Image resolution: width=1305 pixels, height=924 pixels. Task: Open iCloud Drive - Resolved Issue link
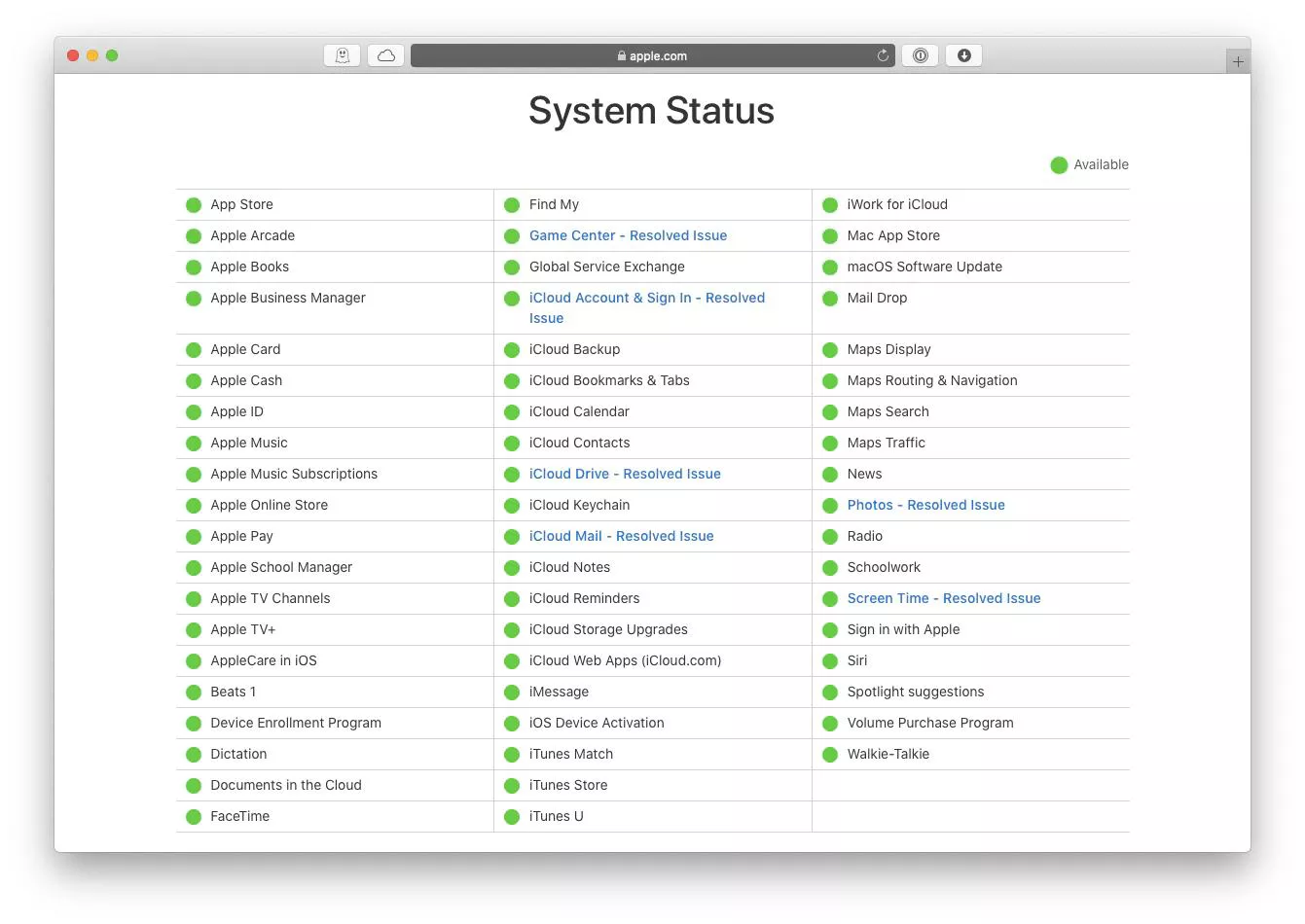click(x=625, y=474)
